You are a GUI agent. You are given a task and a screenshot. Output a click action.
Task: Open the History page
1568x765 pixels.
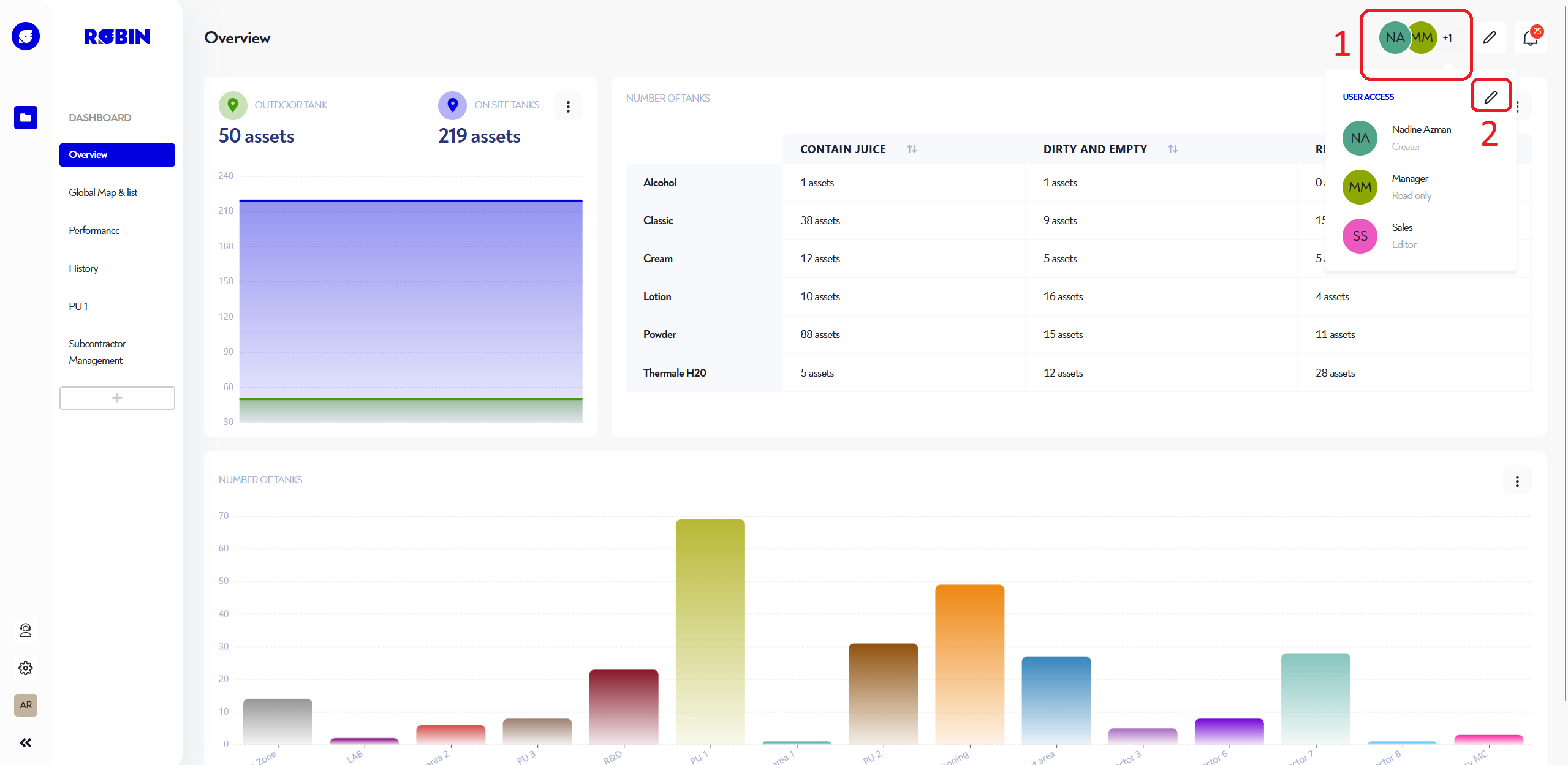point(83,268)
